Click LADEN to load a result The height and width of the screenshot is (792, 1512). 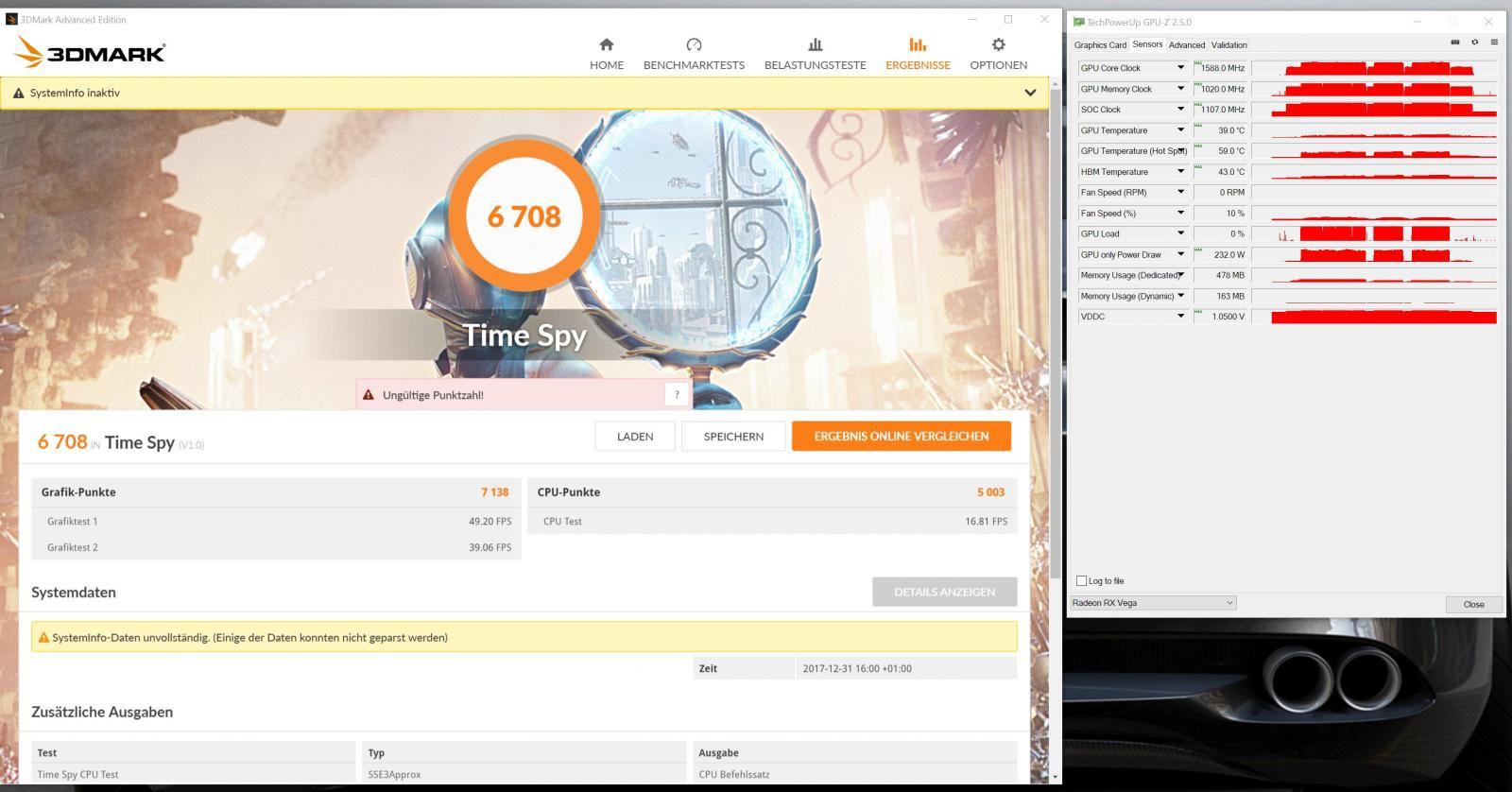coord(635,436)
